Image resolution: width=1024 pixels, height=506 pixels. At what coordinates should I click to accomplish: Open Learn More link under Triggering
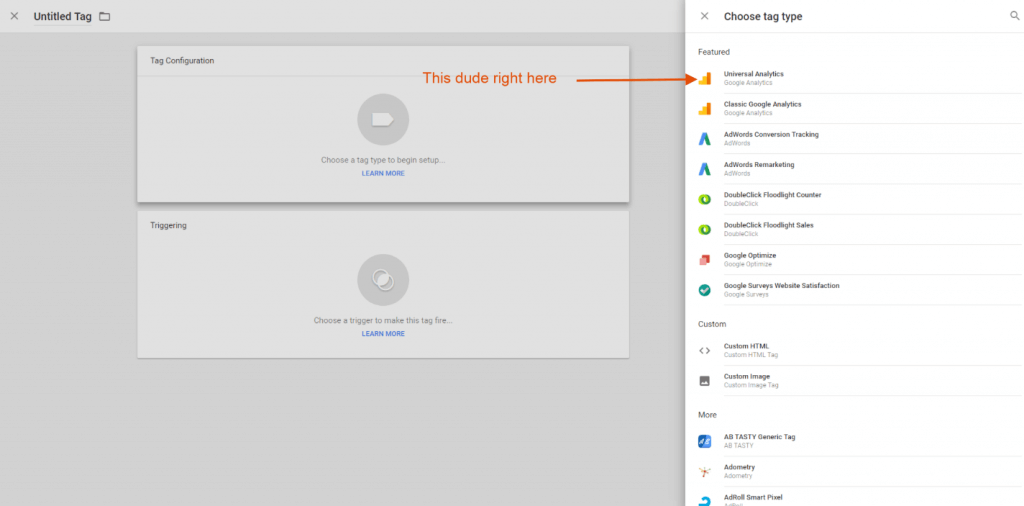pos(383,334)
